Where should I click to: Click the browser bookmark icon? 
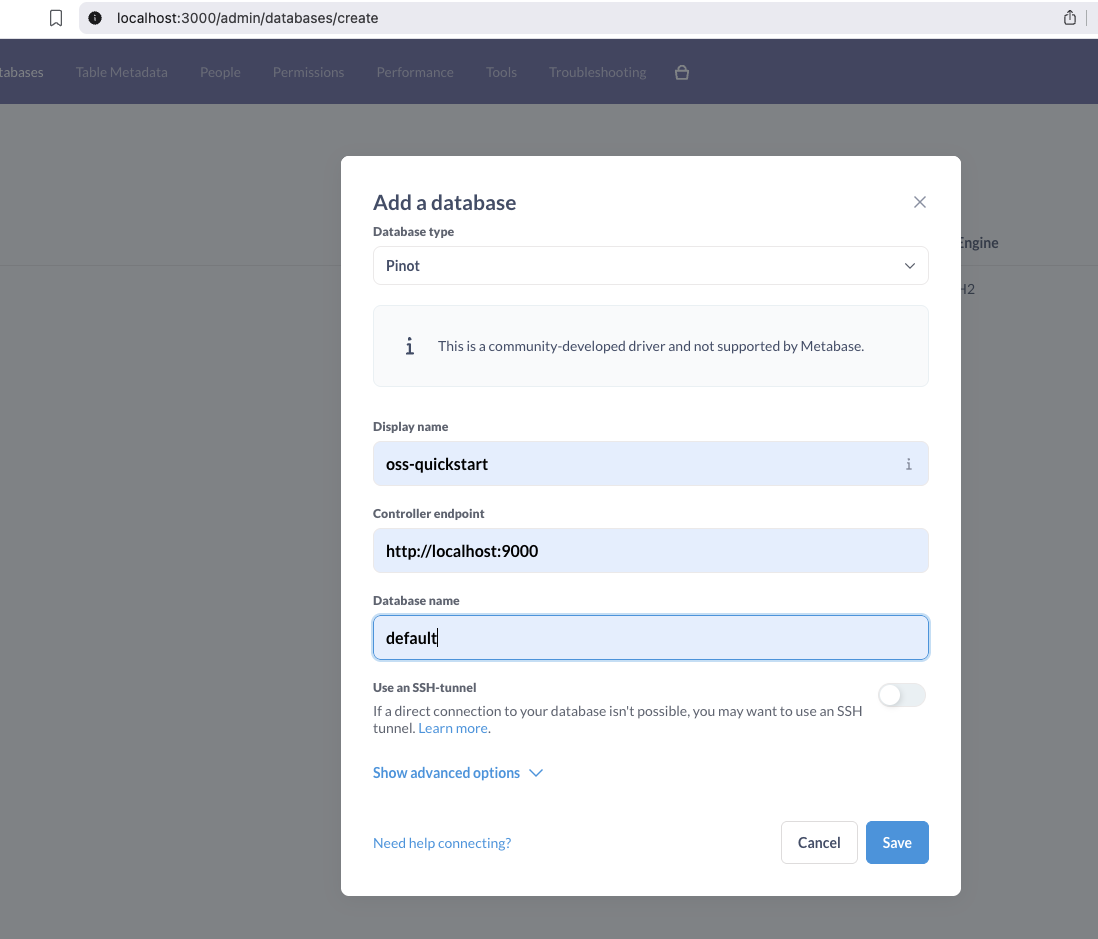click(x=56, y=18)
